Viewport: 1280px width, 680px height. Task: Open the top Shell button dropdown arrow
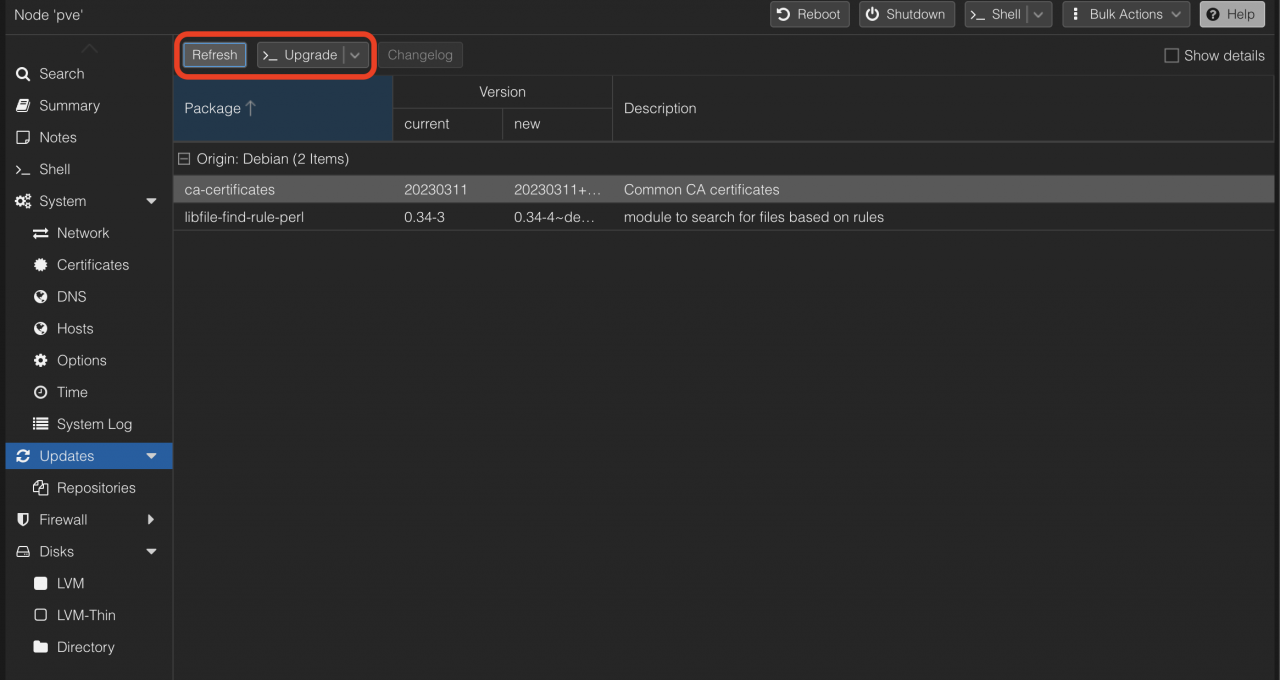(1039, 14)
